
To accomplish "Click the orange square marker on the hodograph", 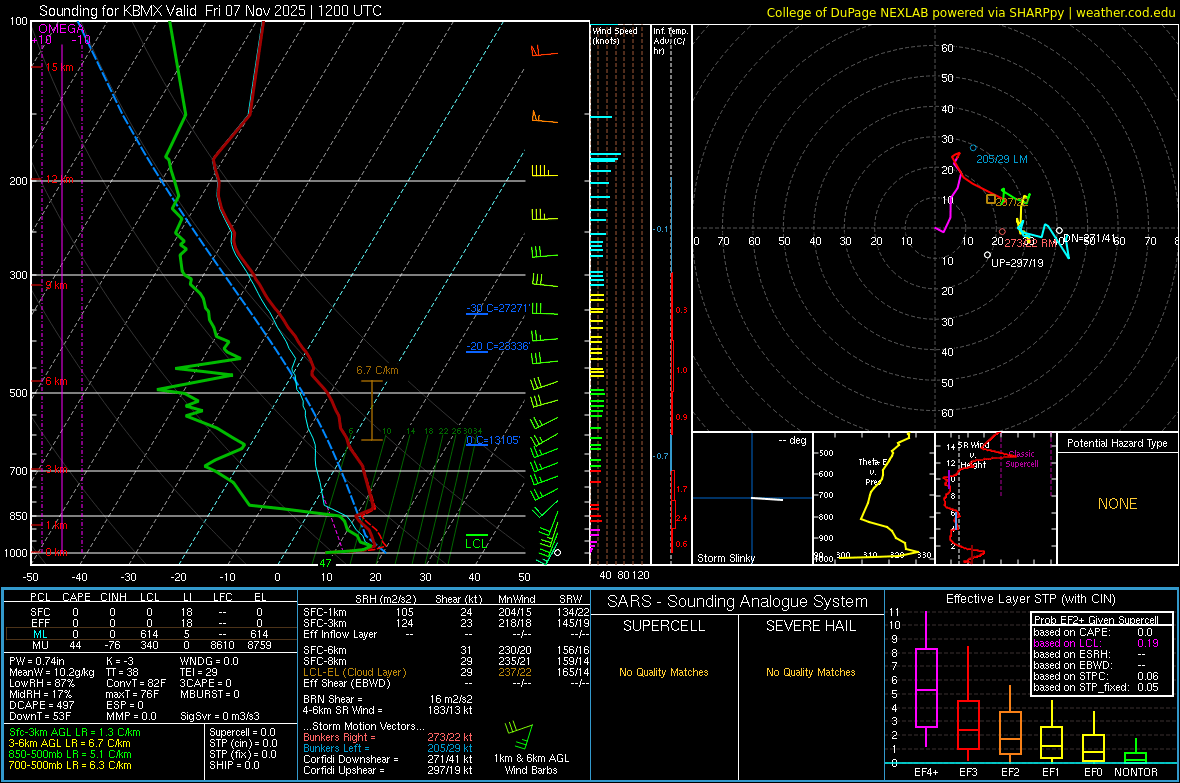I will (x=991, y=200).
